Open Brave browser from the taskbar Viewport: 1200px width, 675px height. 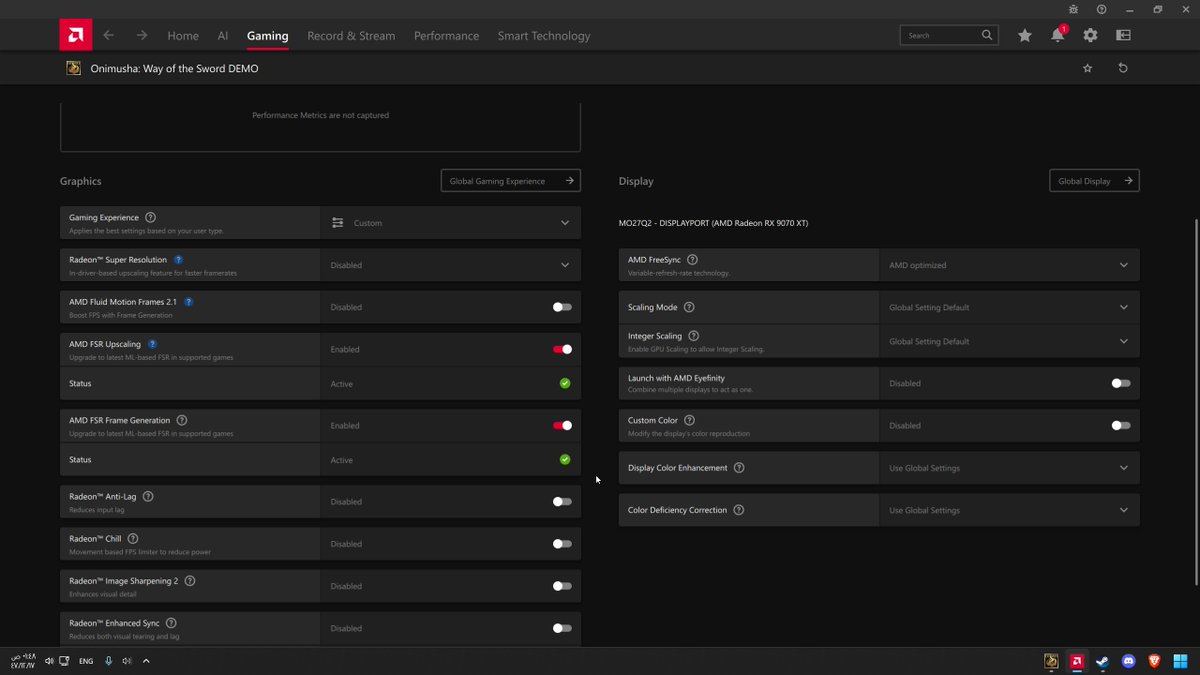coord(1155,661)
